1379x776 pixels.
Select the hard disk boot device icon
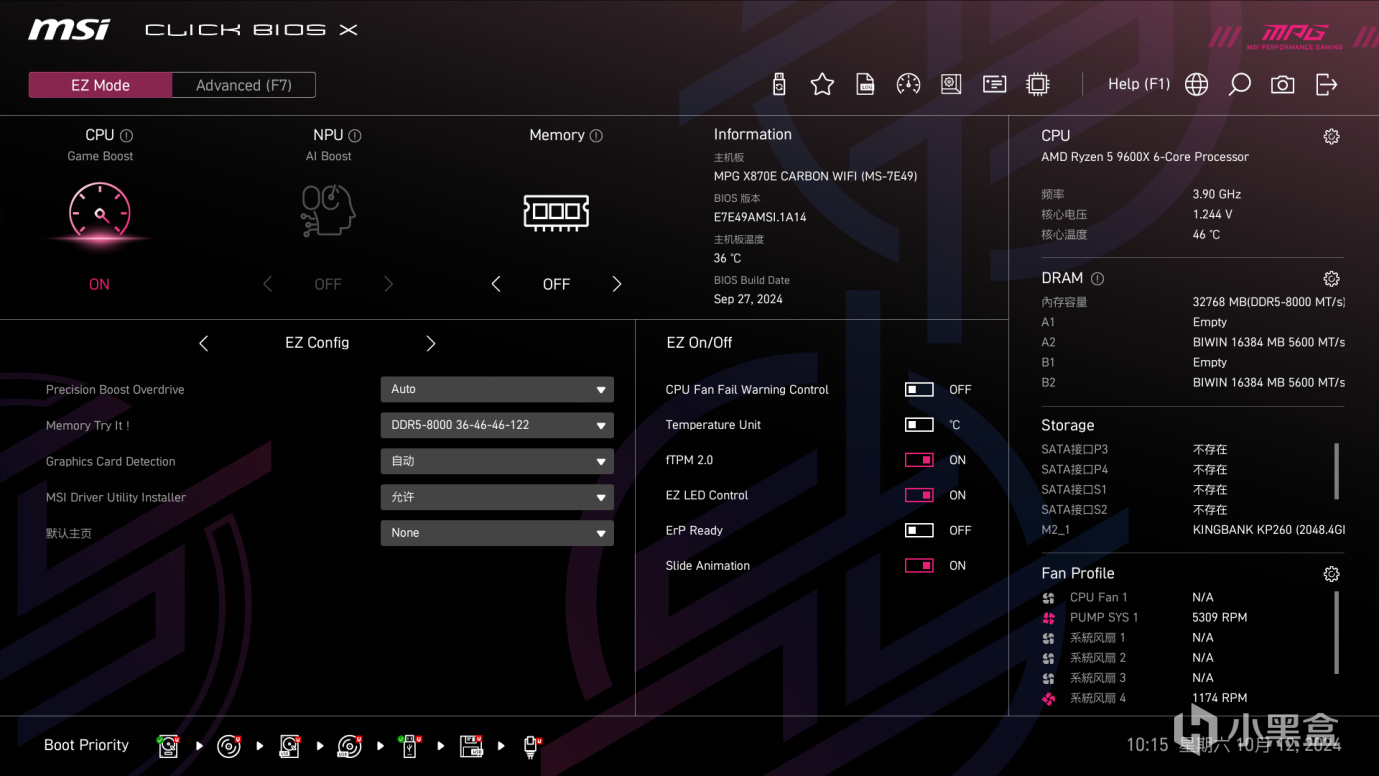[x=168, y=746]
